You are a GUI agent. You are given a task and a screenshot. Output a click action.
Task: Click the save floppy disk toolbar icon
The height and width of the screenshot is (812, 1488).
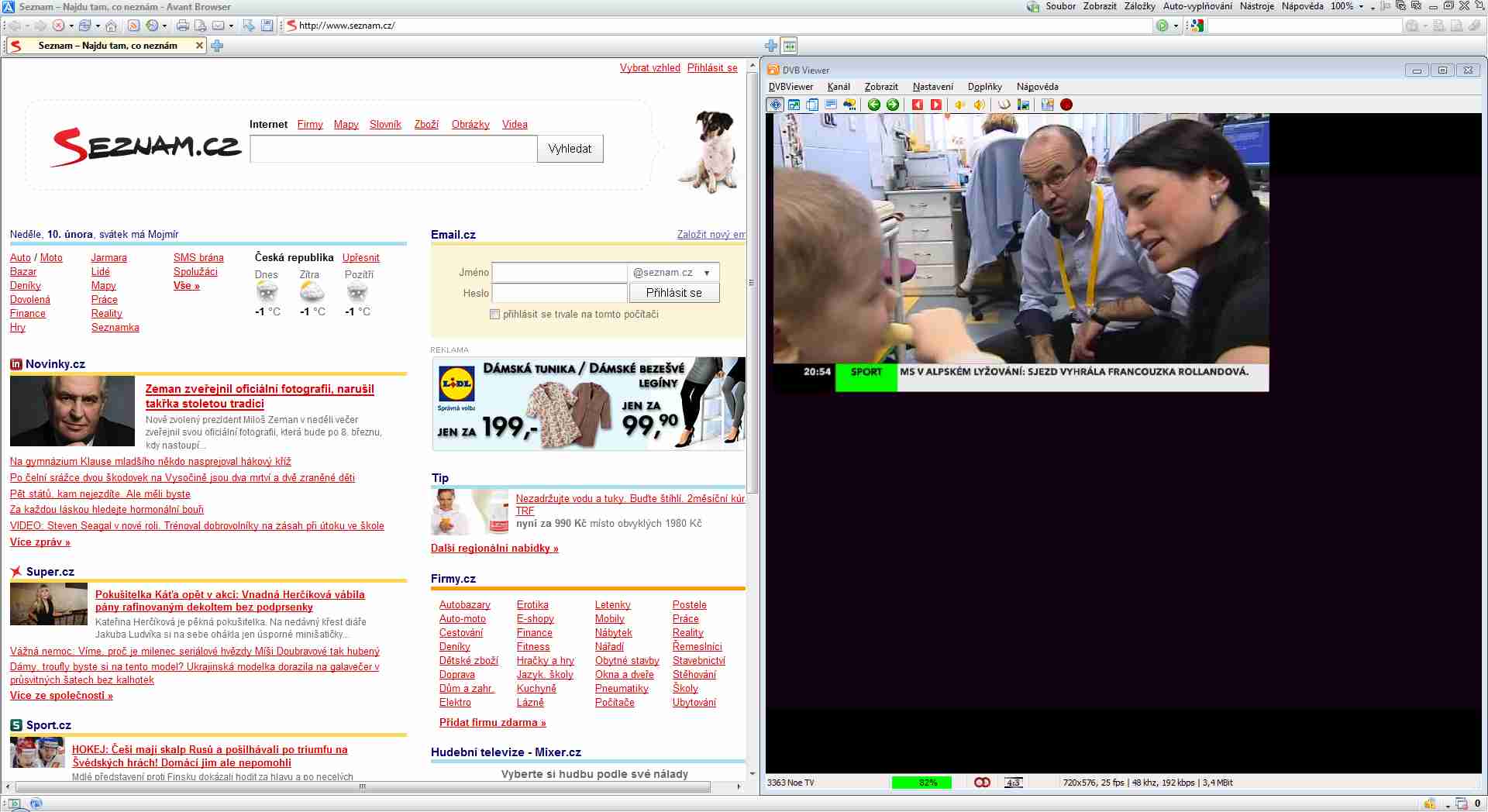click(x=267, y=26)
